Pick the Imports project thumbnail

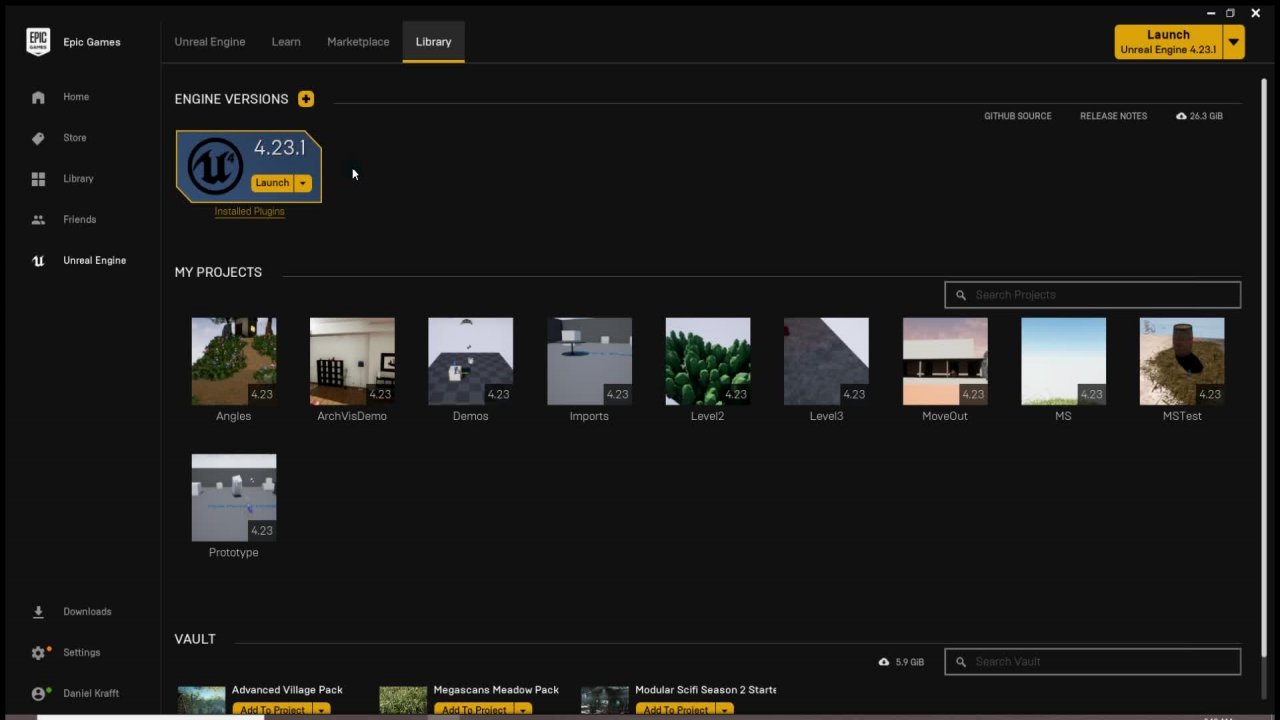589,361
